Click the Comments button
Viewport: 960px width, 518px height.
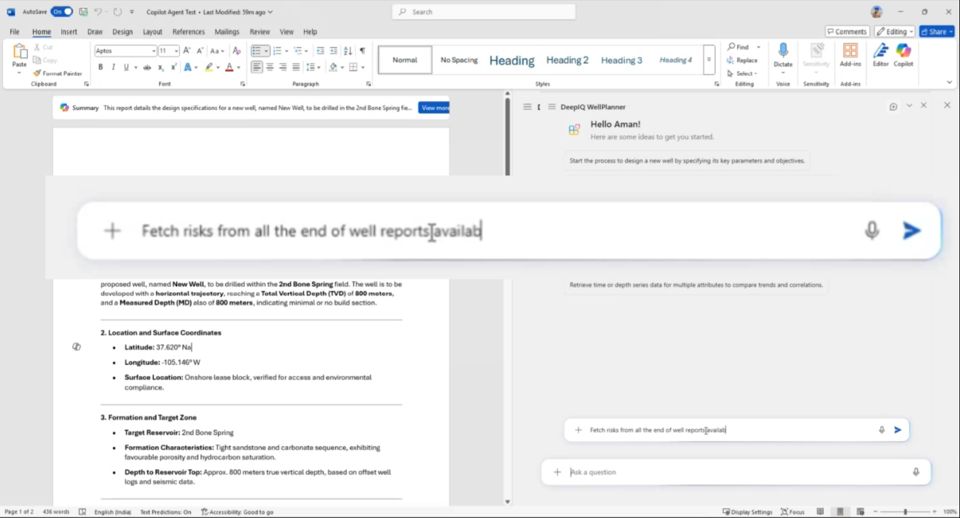847,32
